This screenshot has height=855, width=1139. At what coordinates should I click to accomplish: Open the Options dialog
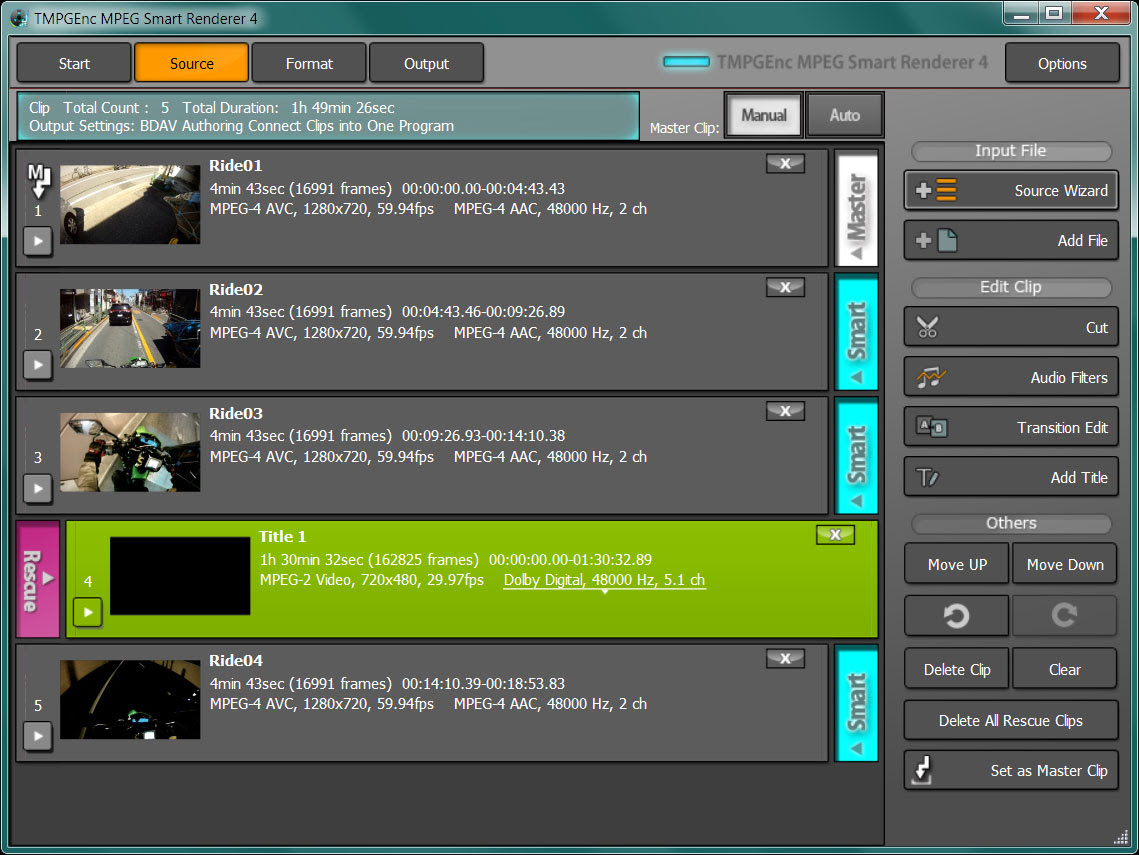[1062, 63]
